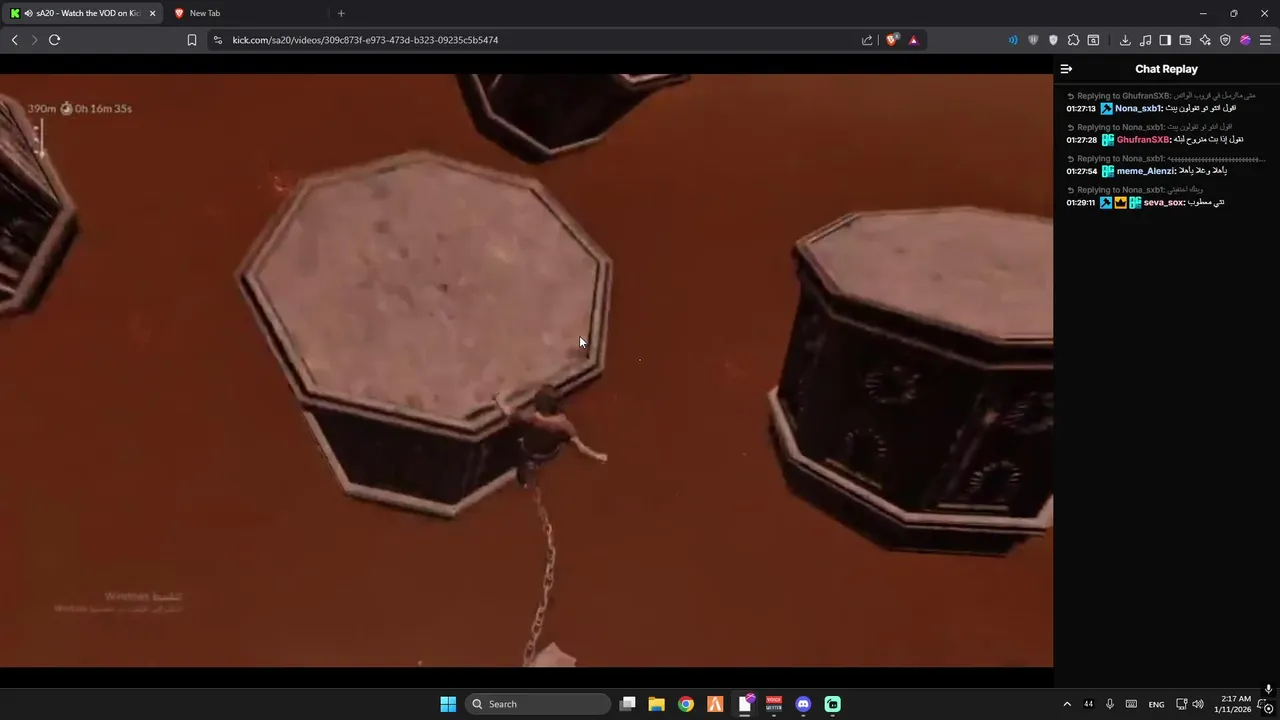Open the Windows Start menu
Image resolution: width=1280 pixels, height=720 pixels.
point(448,704)
